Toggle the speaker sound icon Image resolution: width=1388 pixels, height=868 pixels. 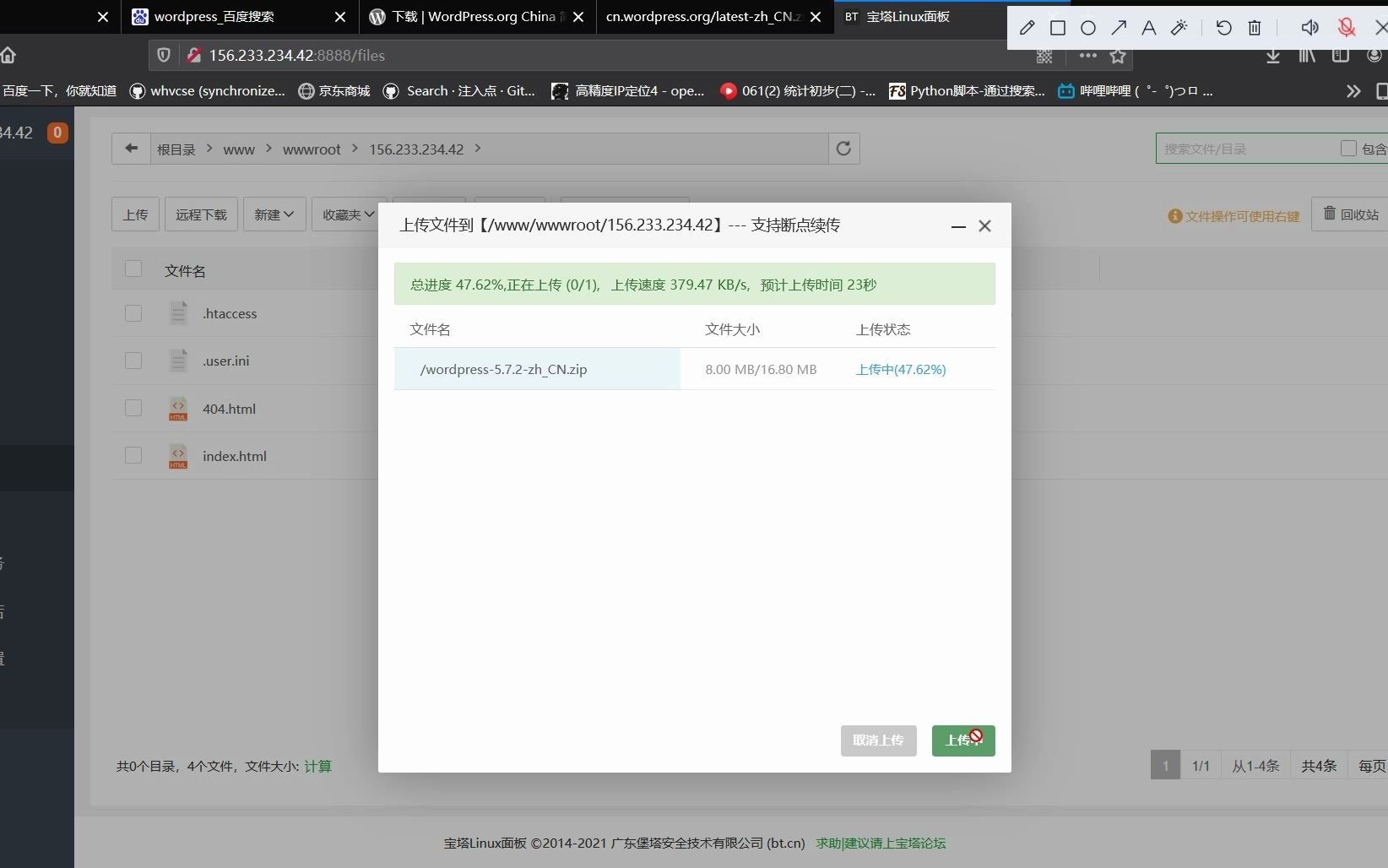click(1309, 28)
